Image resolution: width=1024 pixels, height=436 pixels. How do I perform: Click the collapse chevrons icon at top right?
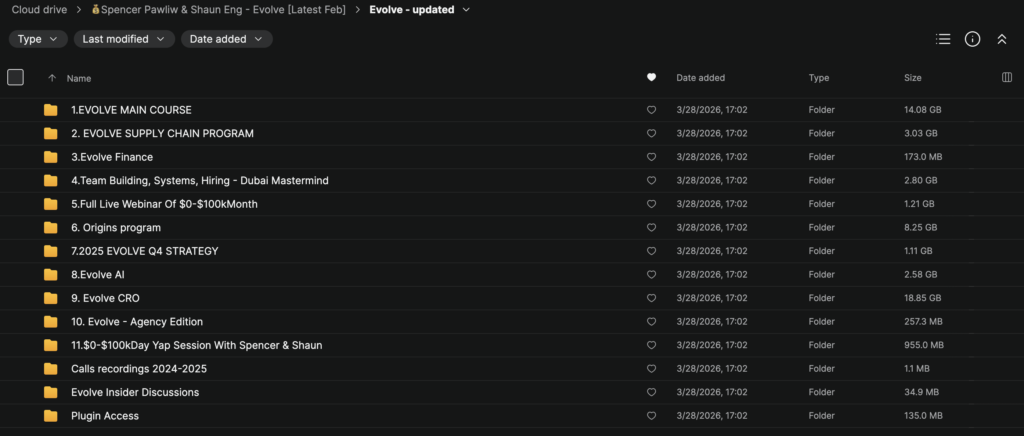tap(1001, 39)
